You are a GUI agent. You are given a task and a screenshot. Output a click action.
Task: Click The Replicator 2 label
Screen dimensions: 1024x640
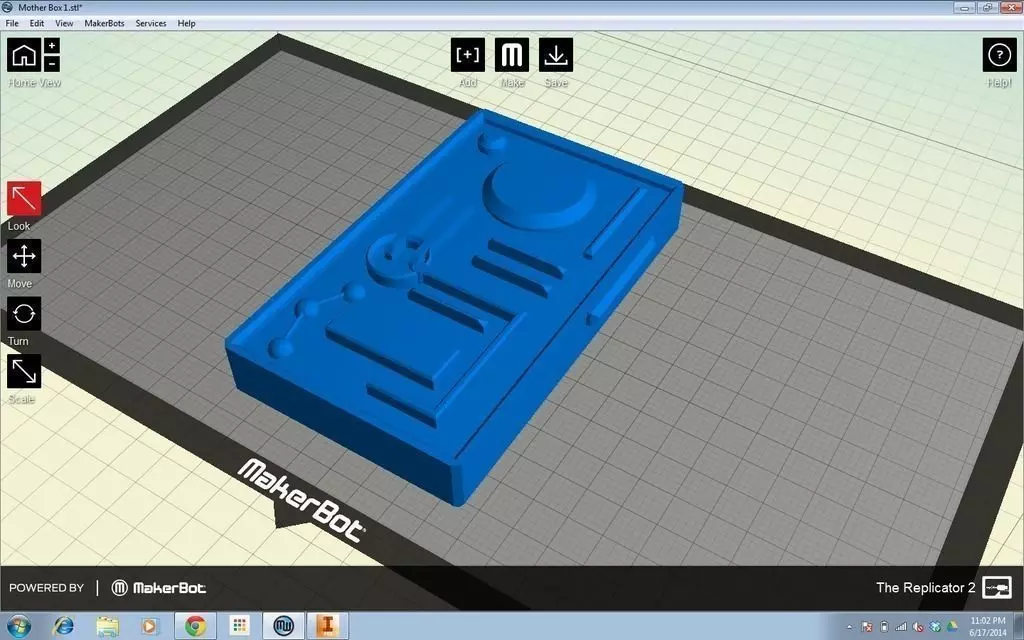coord(925,588)
